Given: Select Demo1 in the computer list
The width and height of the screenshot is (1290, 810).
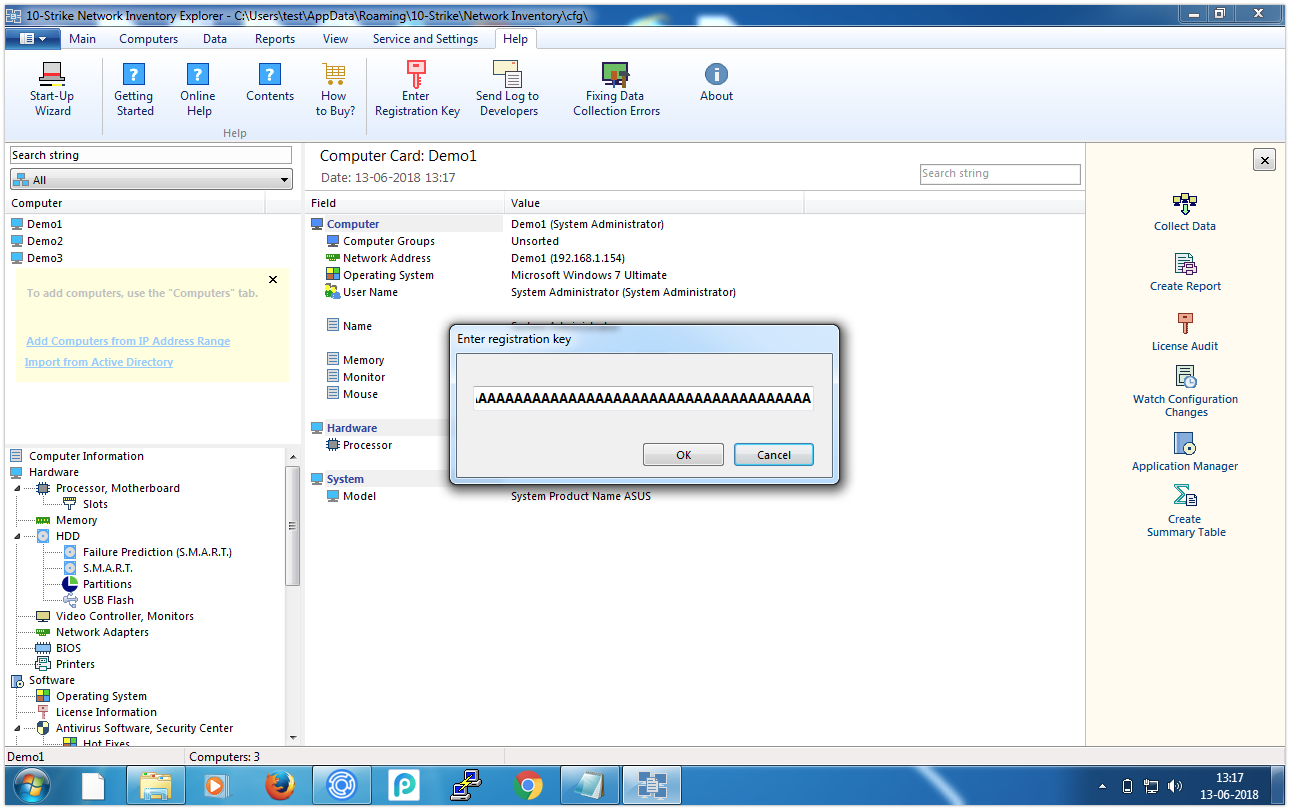Looking at the screenshot, I should pos(45,224).
